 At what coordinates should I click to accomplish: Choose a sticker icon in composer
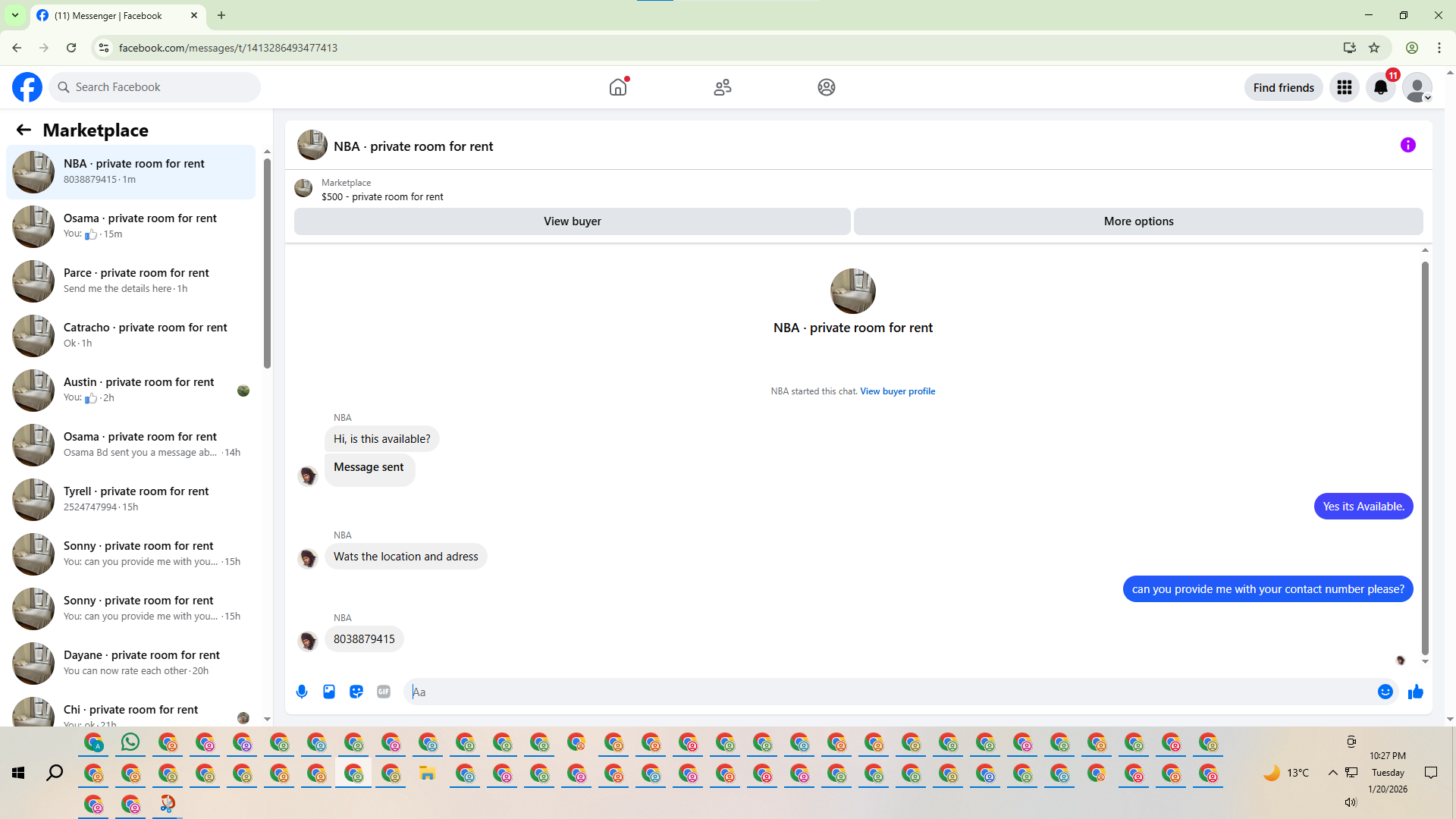(356, 692)
